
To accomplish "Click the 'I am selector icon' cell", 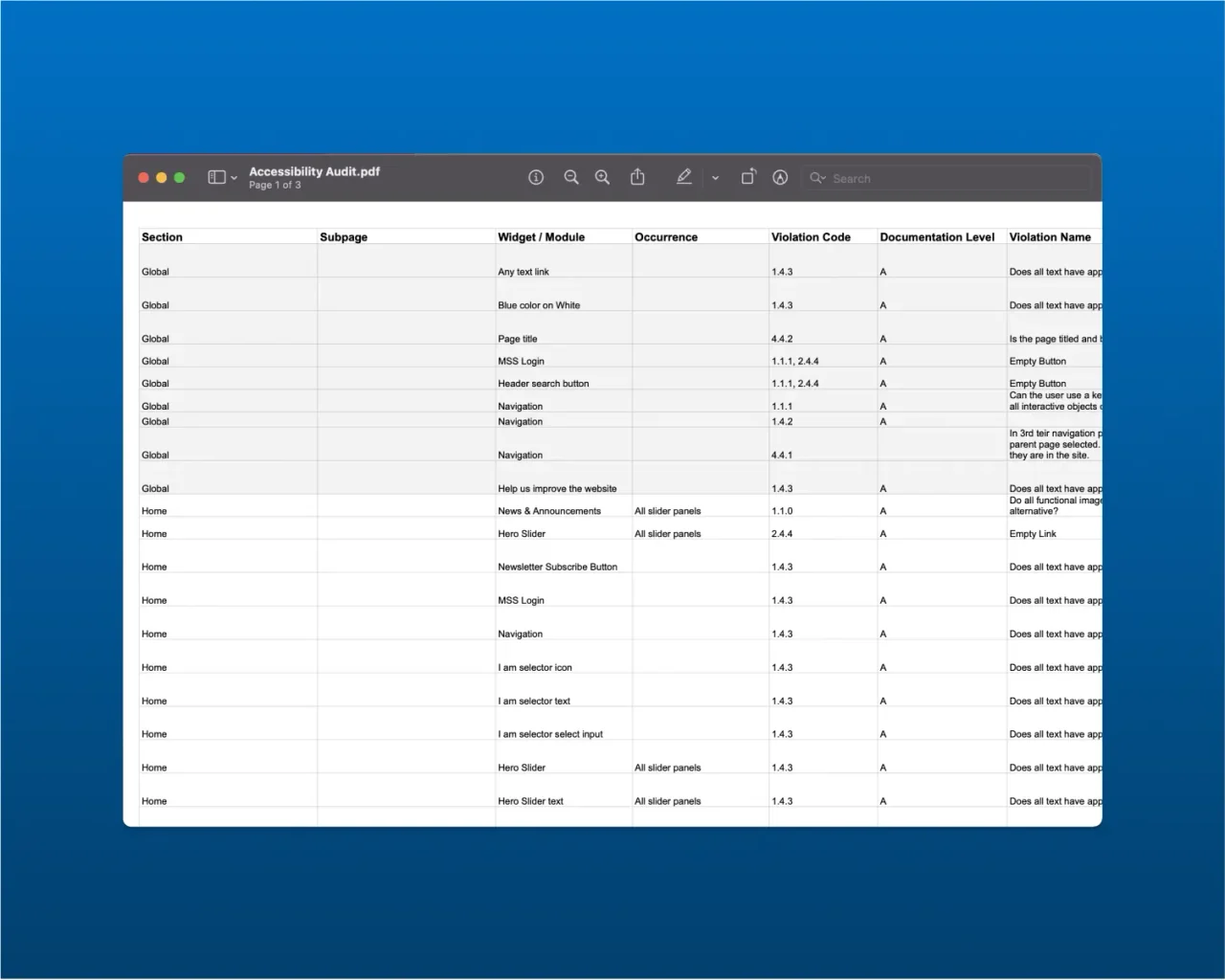I will [535, 668].
